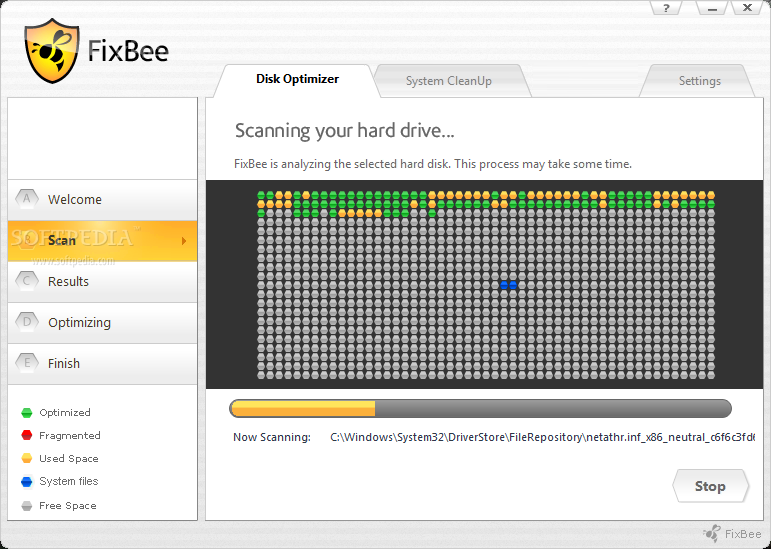Click the 'Now Scanning:' label

[272, 437]
